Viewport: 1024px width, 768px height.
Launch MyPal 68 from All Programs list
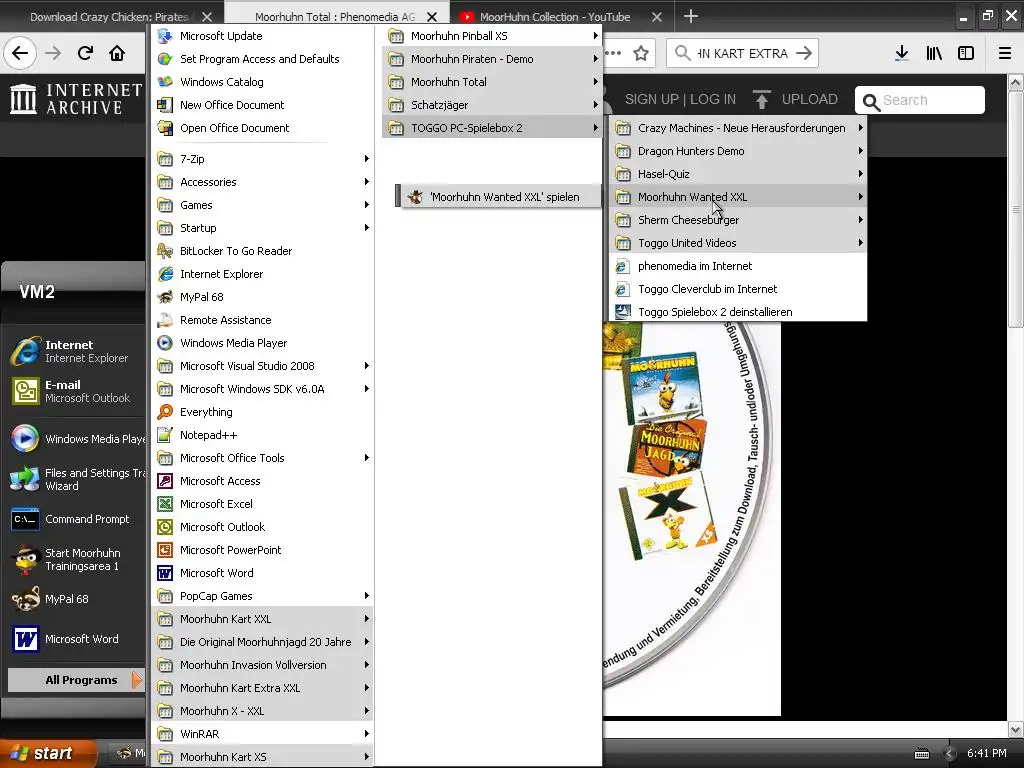pyautogui.click(x=261, y=296)
